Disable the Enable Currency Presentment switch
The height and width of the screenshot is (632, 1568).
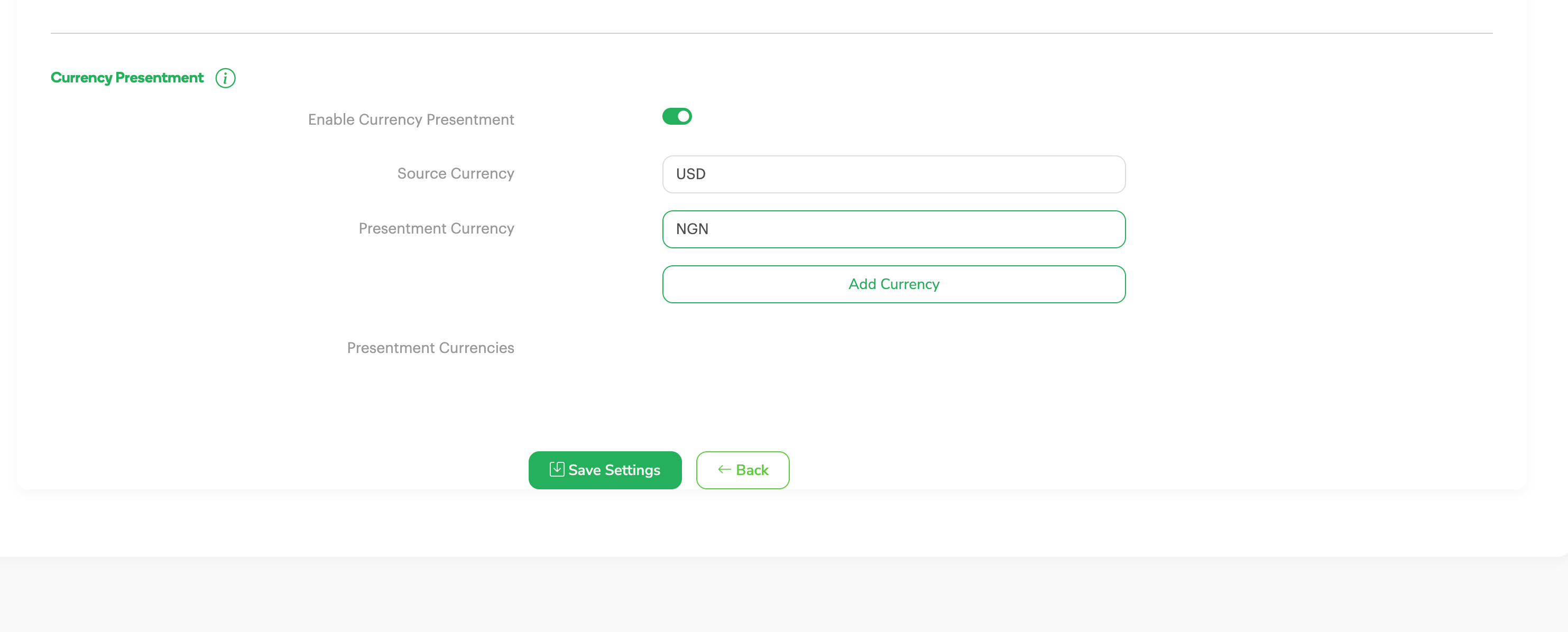(x=677, y=116)
